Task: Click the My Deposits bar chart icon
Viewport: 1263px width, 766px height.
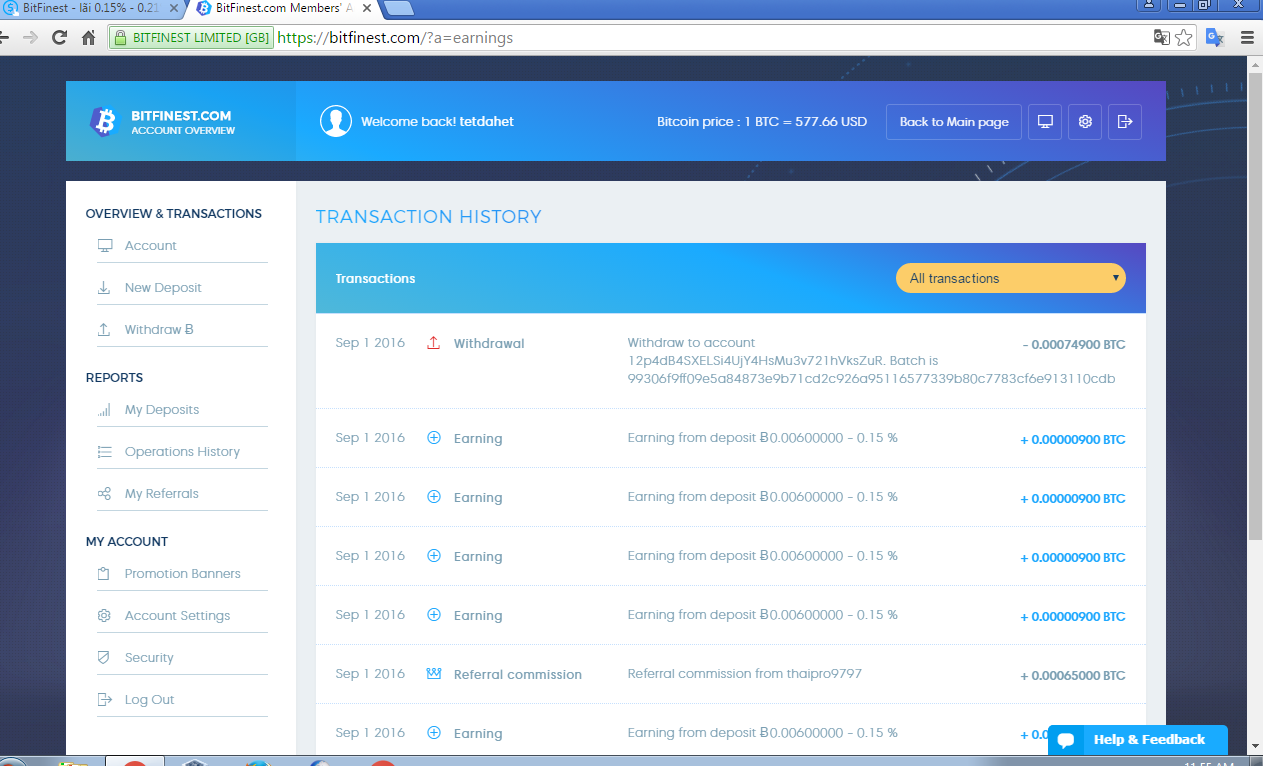Action: 104,410
